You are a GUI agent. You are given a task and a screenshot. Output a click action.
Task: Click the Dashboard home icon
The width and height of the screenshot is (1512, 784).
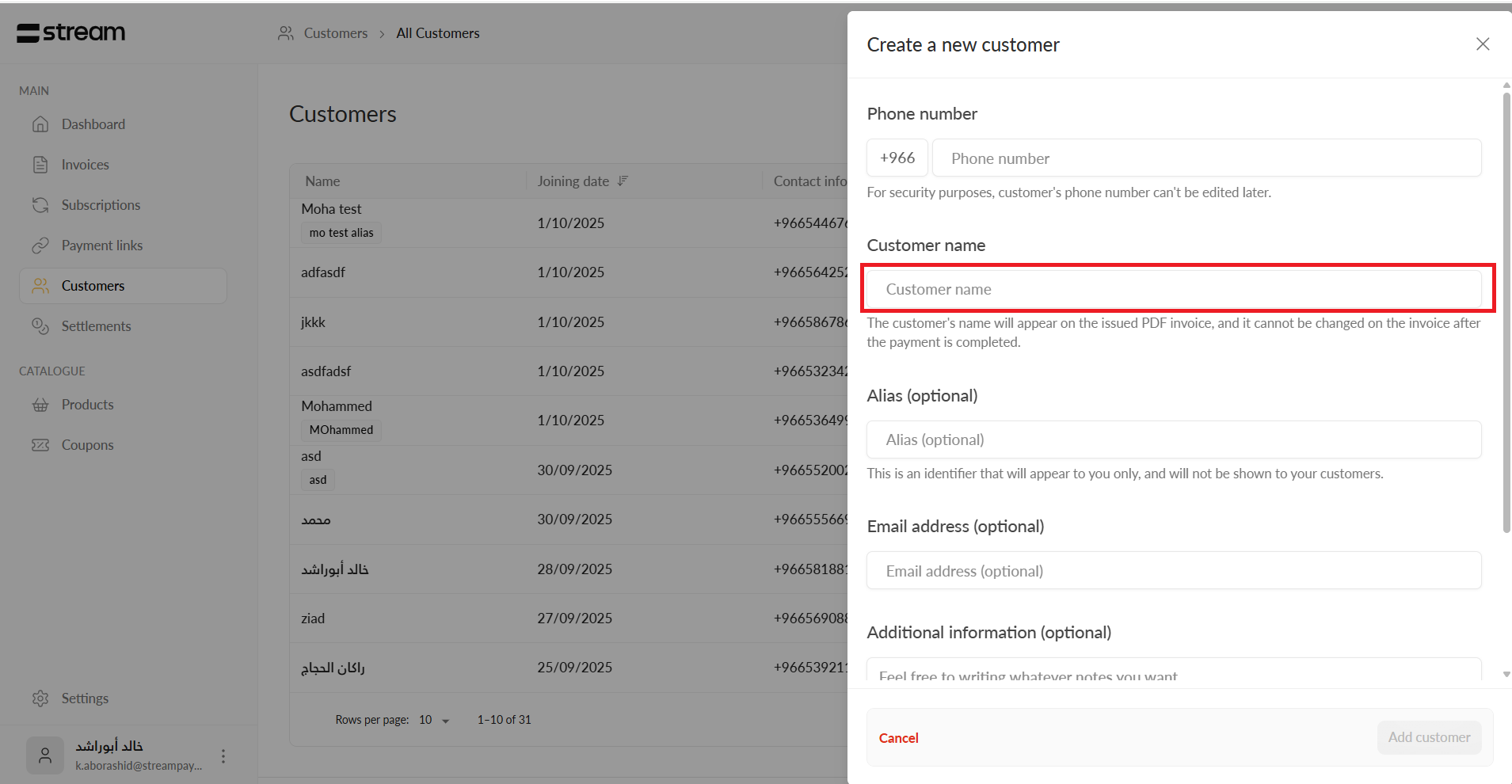pyautogui.click(x=40, y=124)
